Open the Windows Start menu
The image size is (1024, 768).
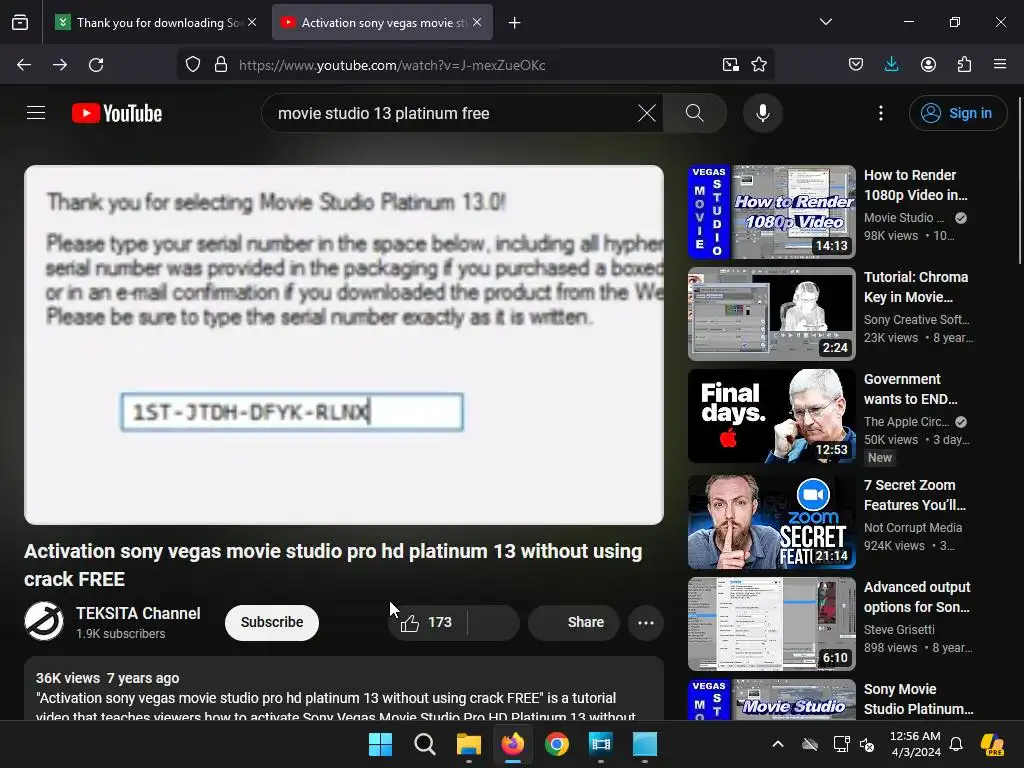pyautogui.click(x=381, y=744)
